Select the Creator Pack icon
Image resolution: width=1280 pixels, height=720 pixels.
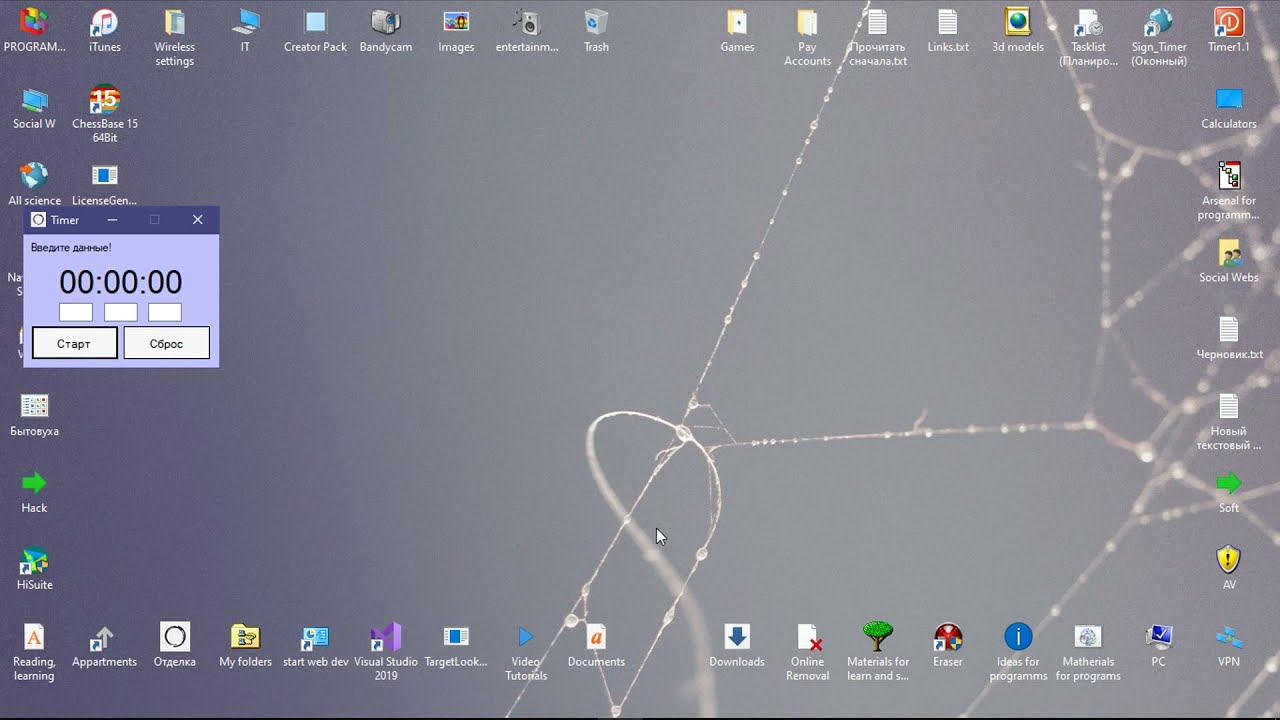(x=315, y=22)
